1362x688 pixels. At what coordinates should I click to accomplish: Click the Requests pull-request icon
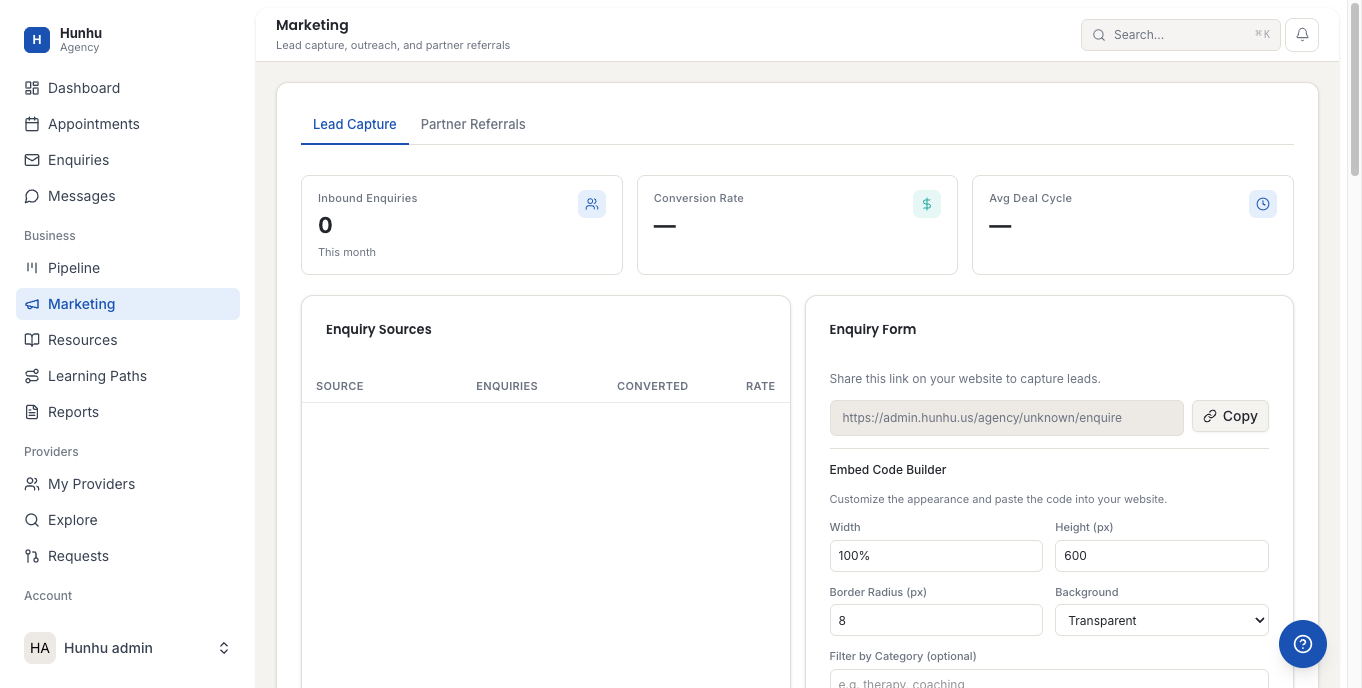click(32, 556)
